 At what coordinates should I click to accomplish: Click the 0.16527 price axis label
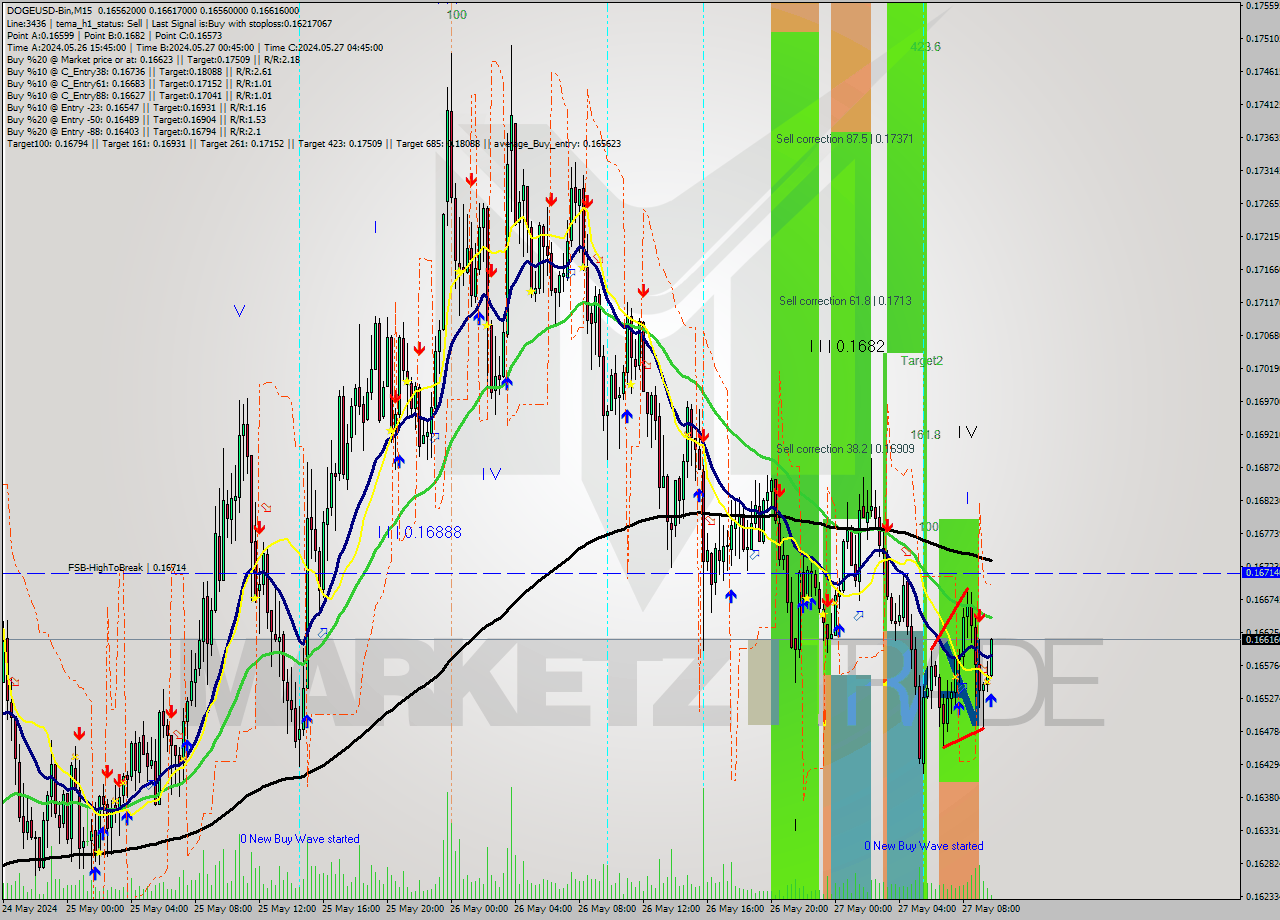[x=1263, y=699]
